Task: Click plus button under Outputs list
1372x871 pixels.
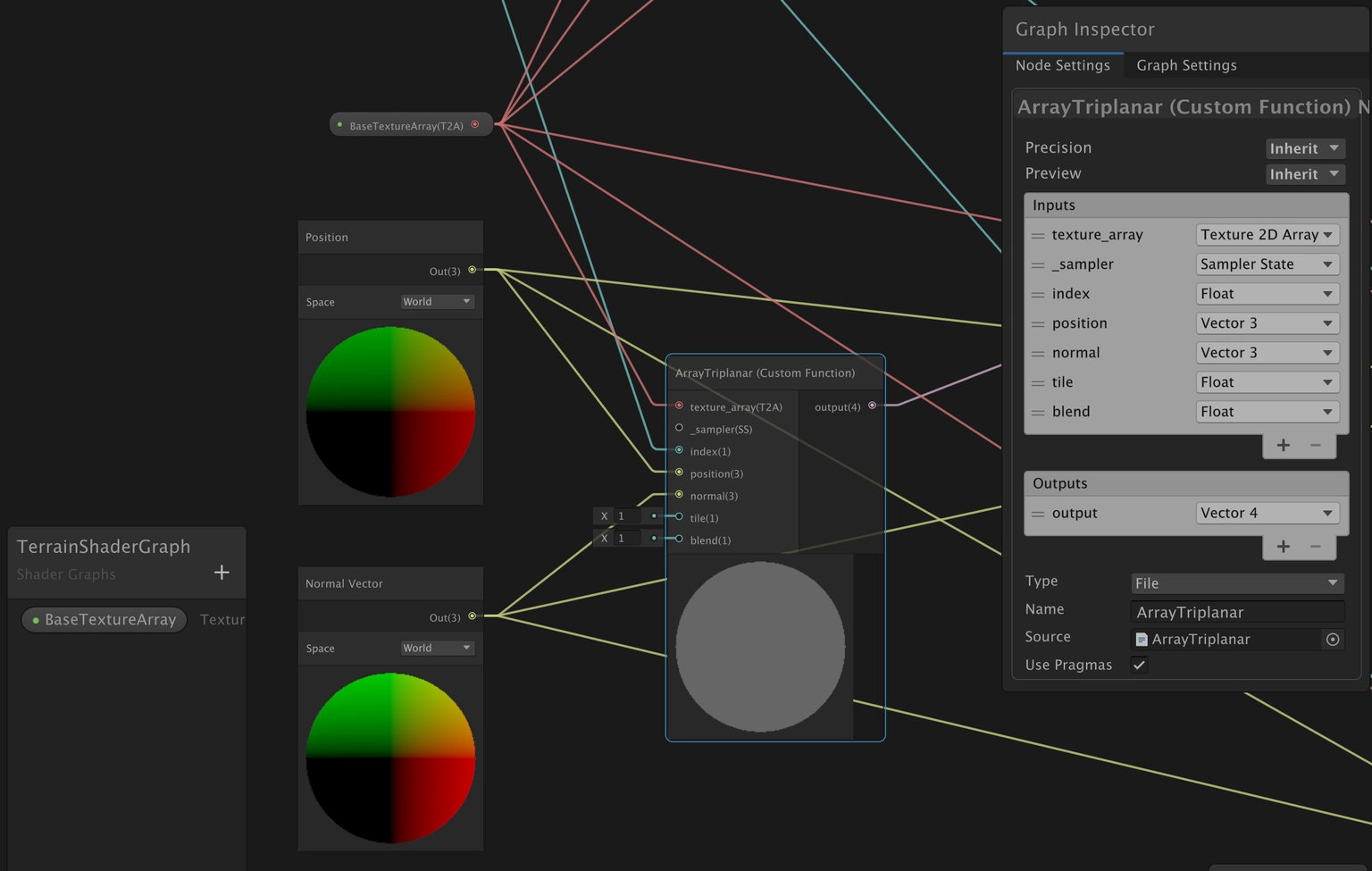Action: coord(1283,547)
